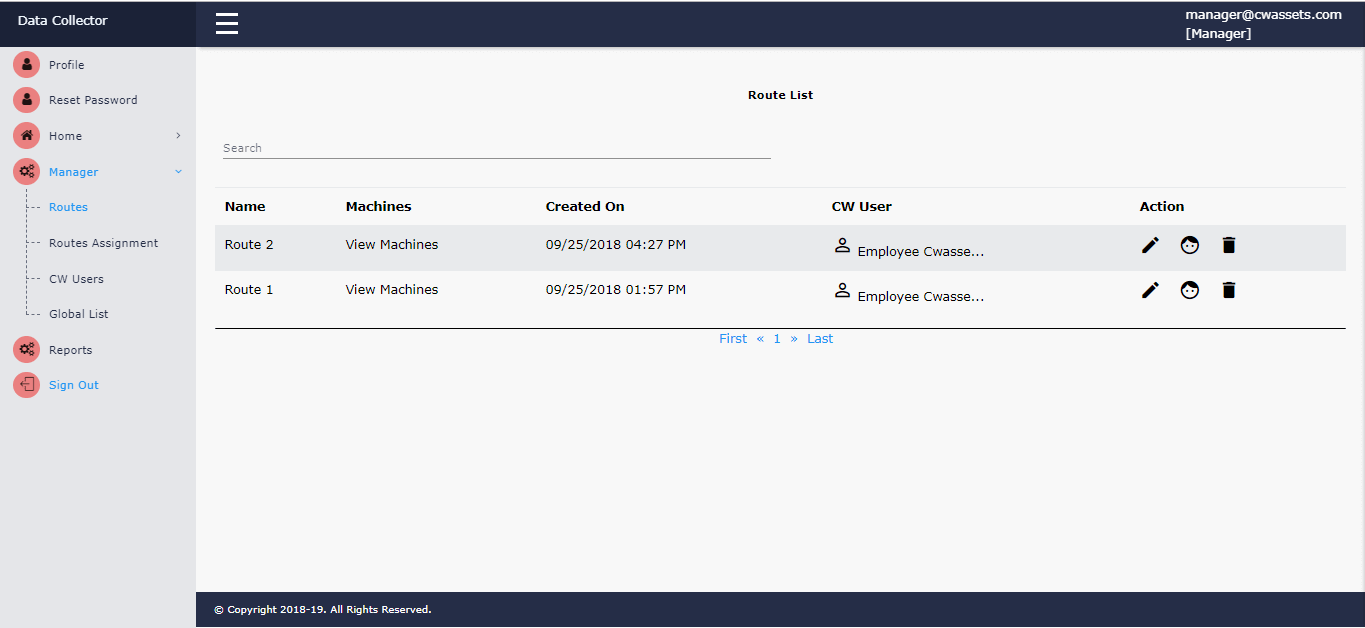Click the Data Collector app title
This screenshot has width=1365, height=628.
click(62, 20)
